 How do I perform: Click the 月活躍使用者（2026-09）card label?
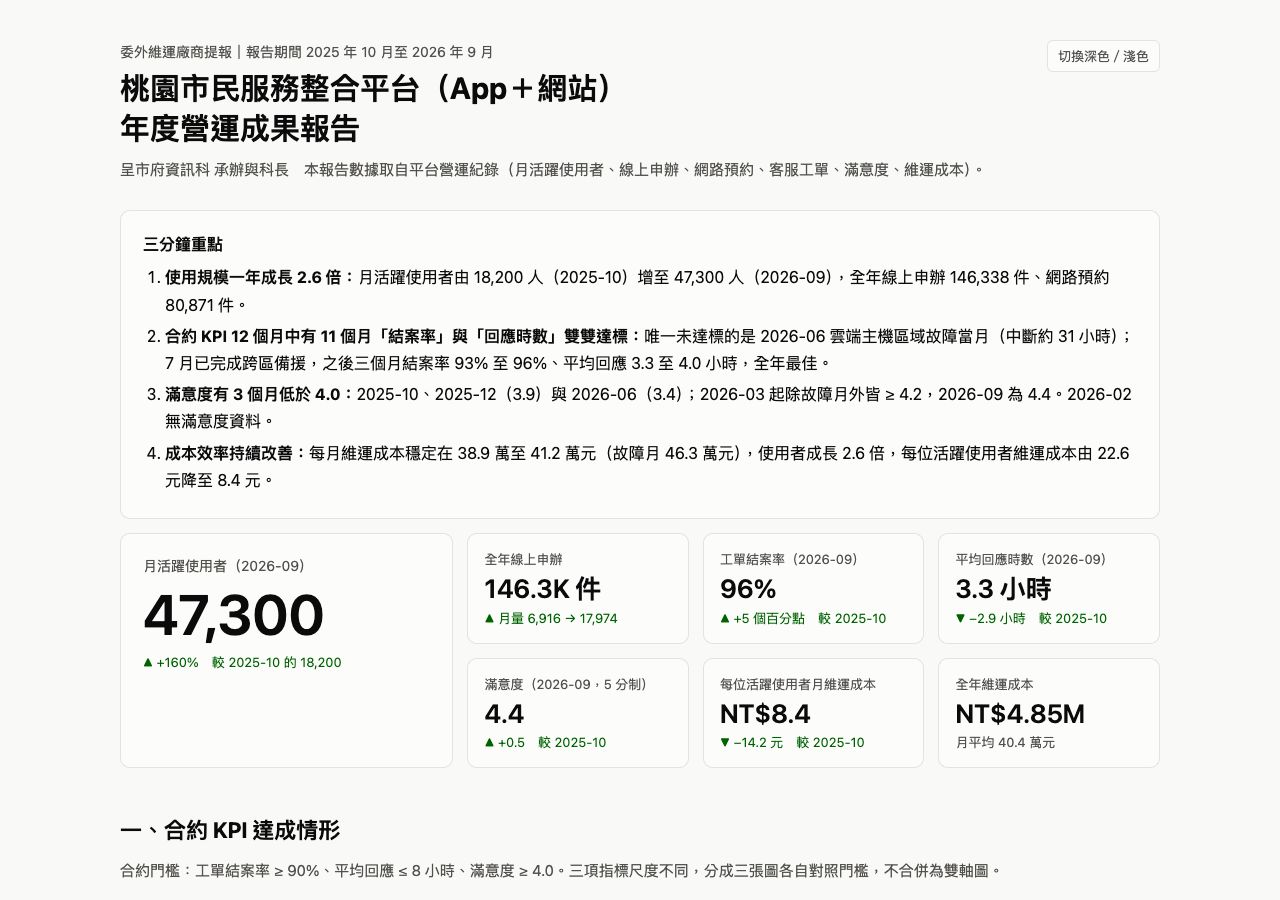(x=225, y=566)
